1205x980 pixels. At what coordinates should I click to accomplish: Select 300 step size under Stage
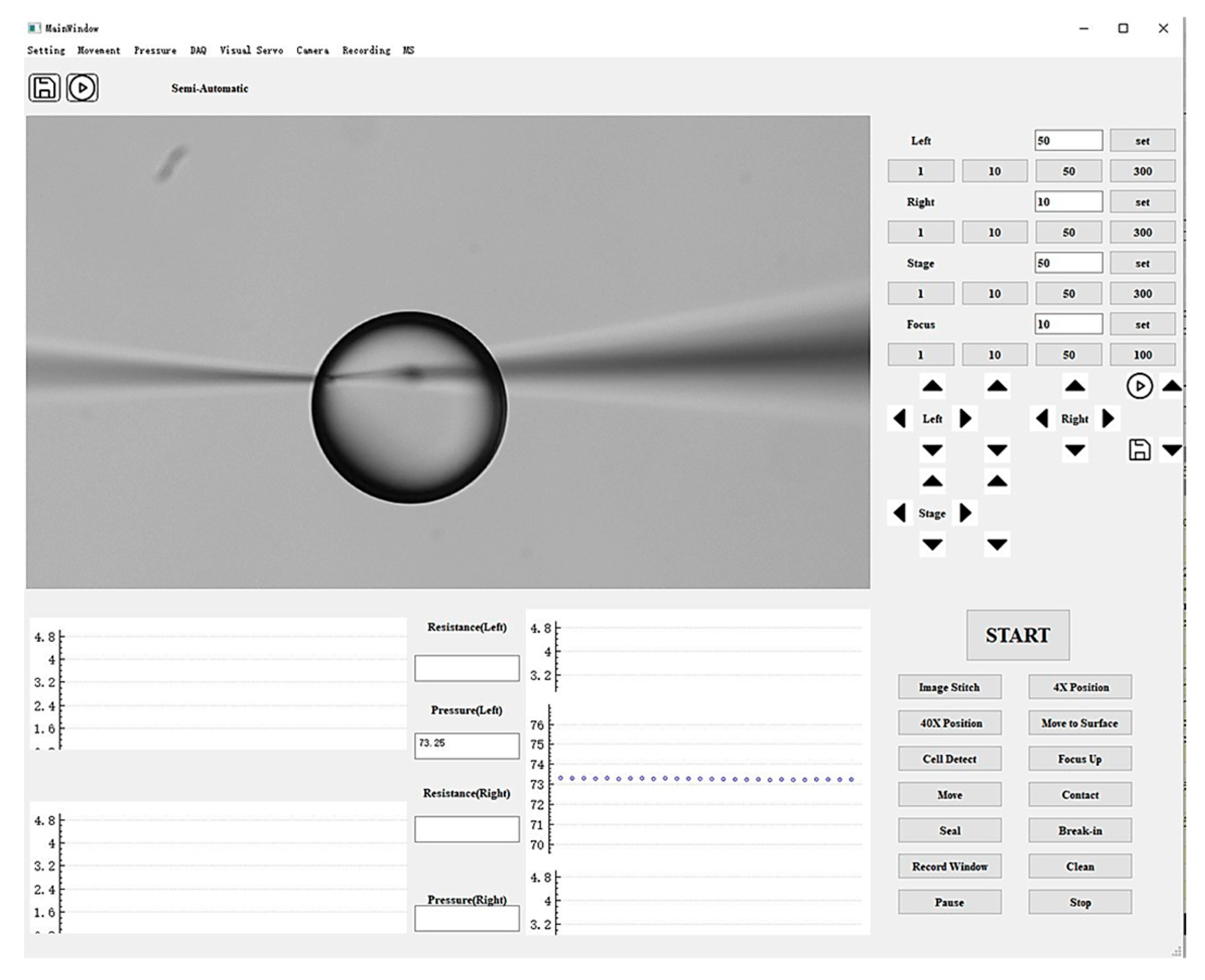[x=1142, y=294]
